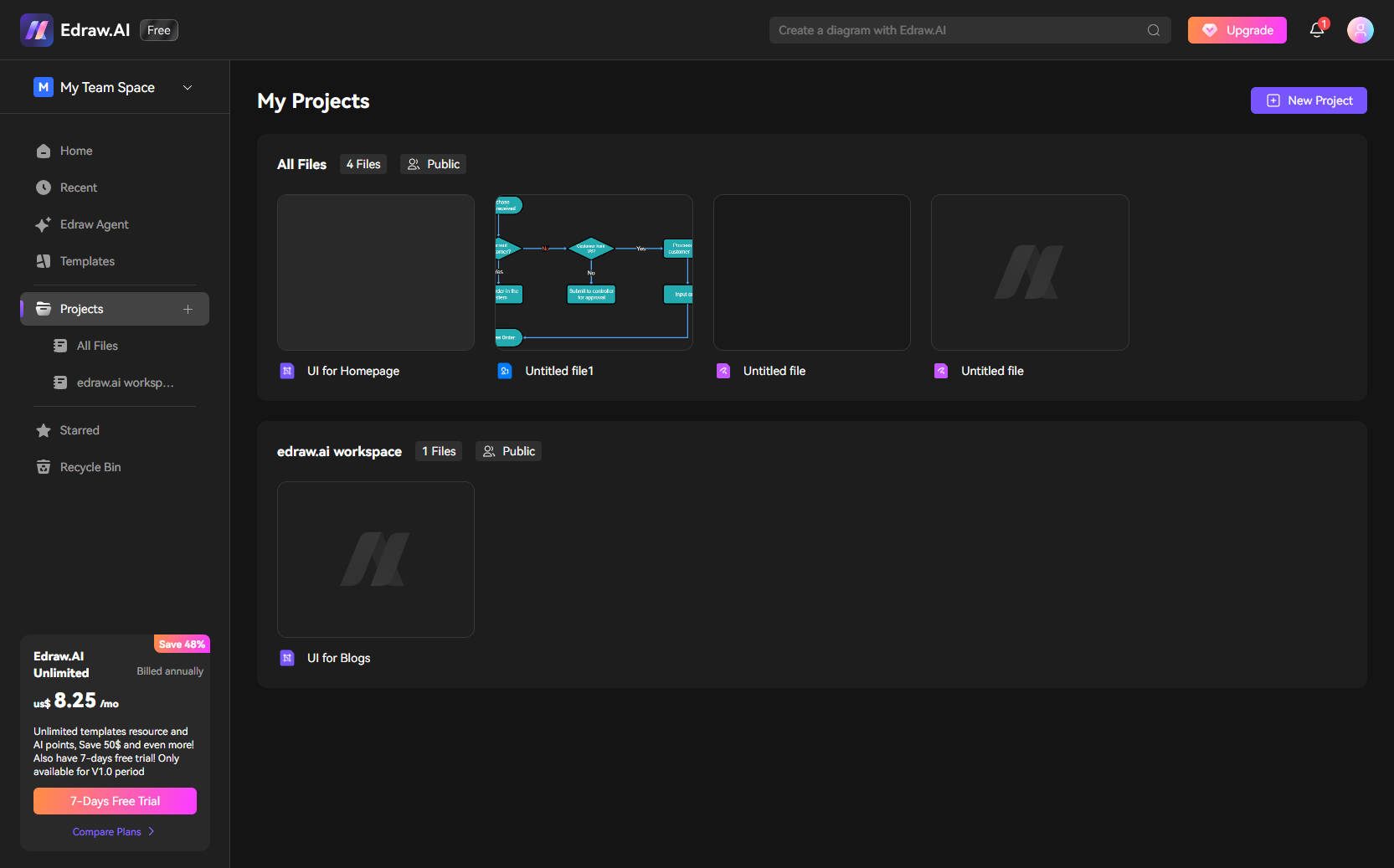Click the New Project button
The height and width of the screenshot is (868, 1394).
click(1309, 100)
